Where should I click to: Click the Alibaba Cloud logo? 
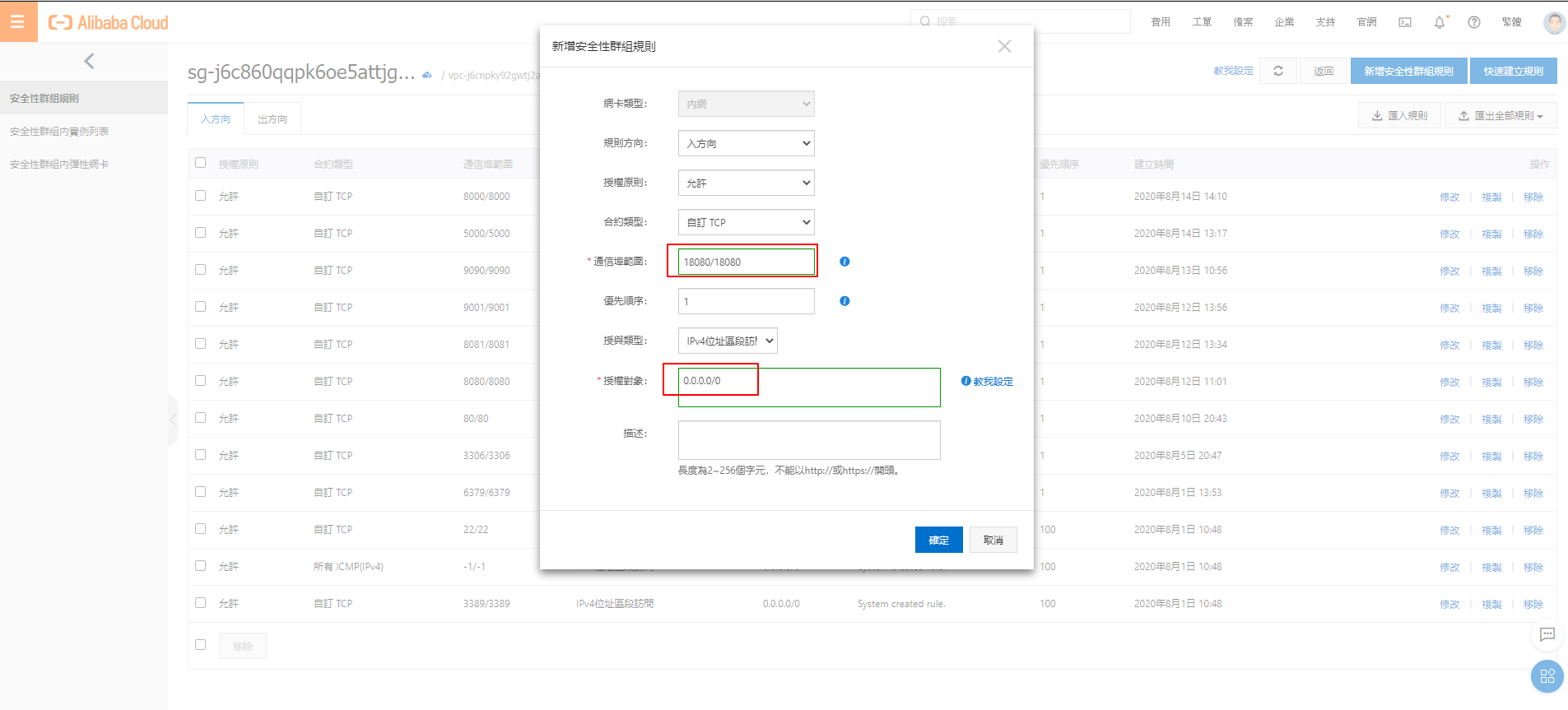(109, 23)
